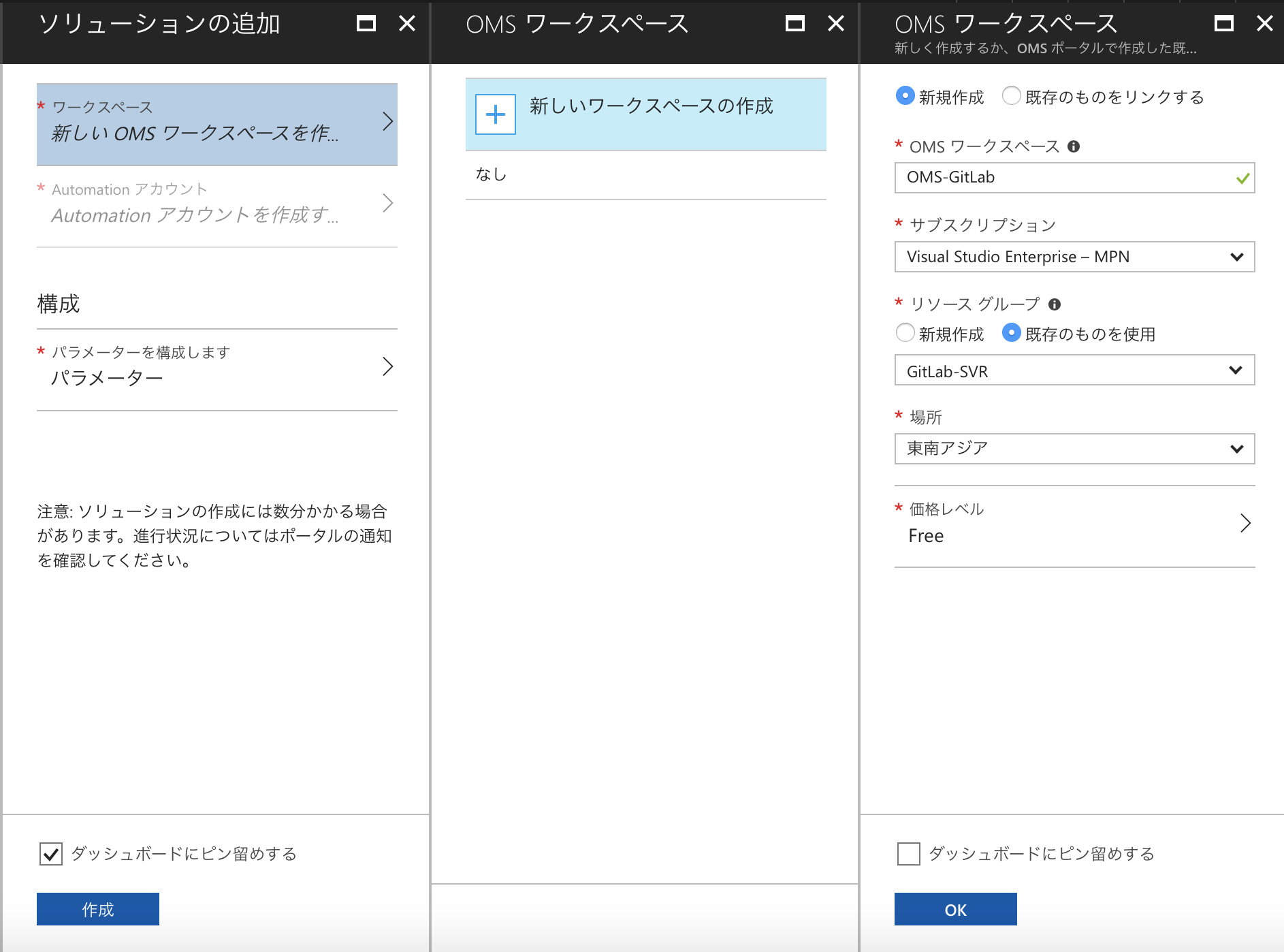Expand Automation アカウント row chevron

pos(387,203)
